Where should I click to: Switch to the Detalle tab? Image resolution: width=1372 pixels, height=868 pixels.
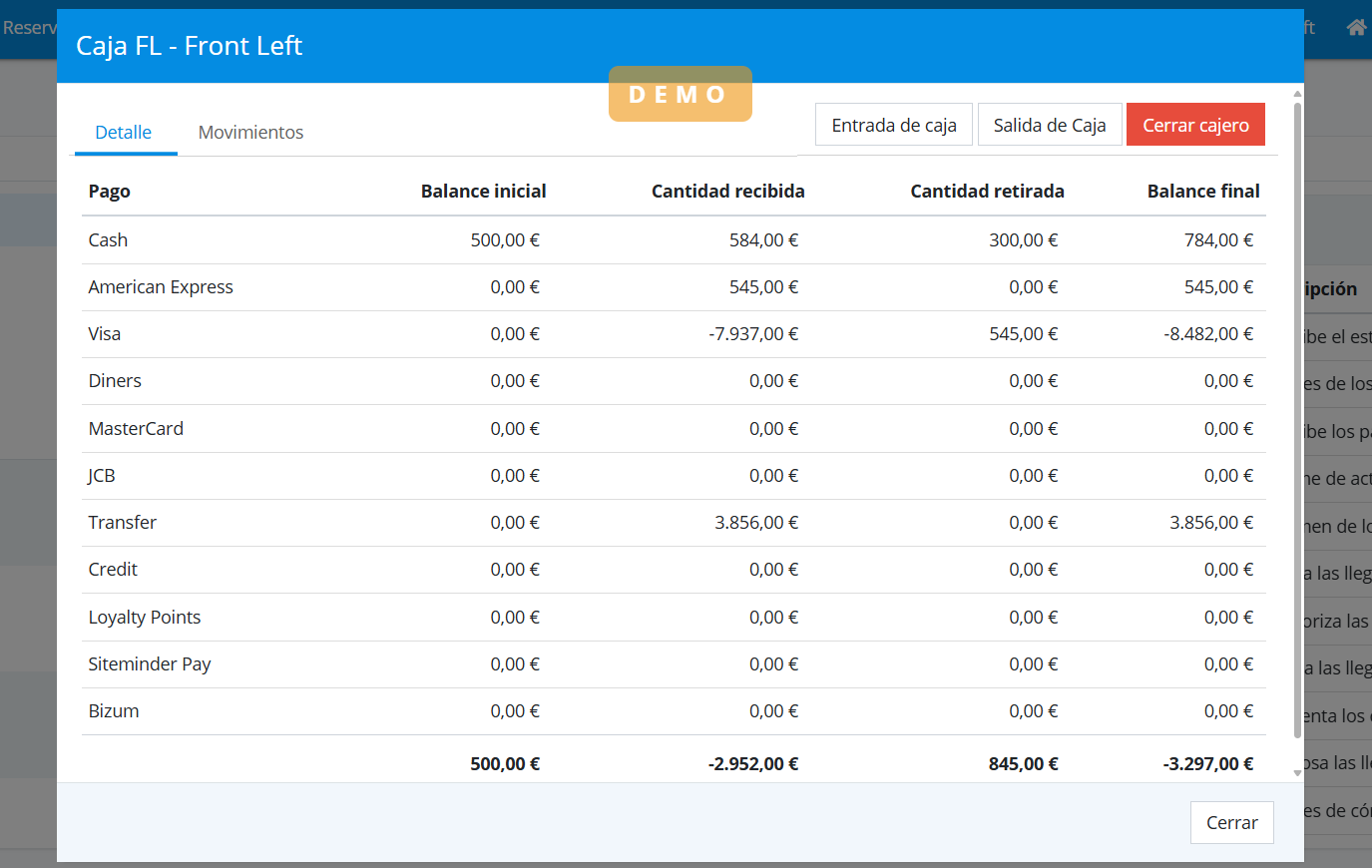click(x=124, y=133)
